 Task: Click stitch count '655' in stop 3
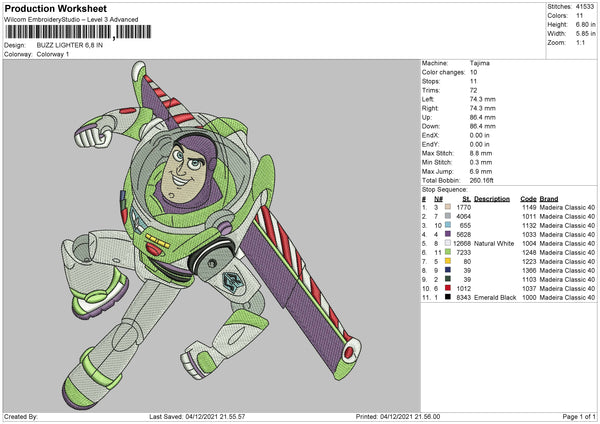click(x=466, y=225)
